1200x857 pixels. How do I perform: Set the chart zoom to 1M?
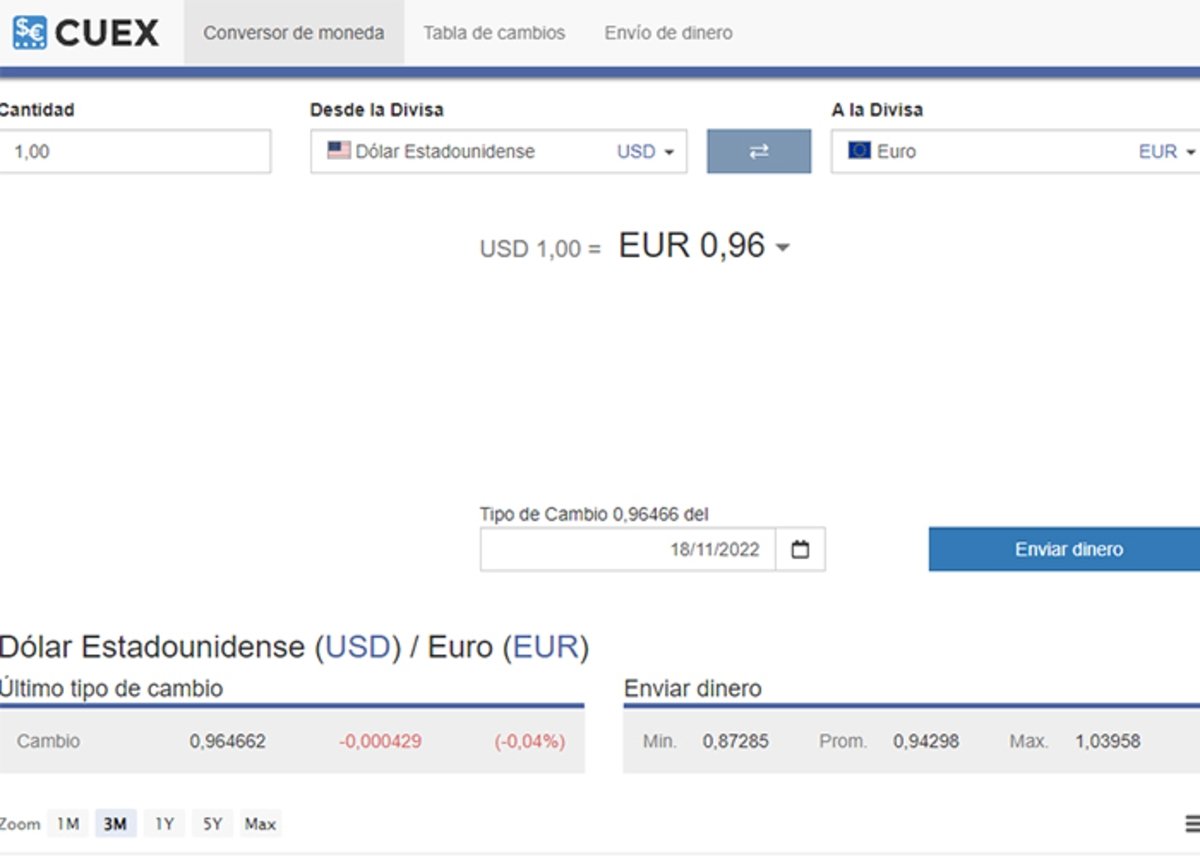click(67, 824)
